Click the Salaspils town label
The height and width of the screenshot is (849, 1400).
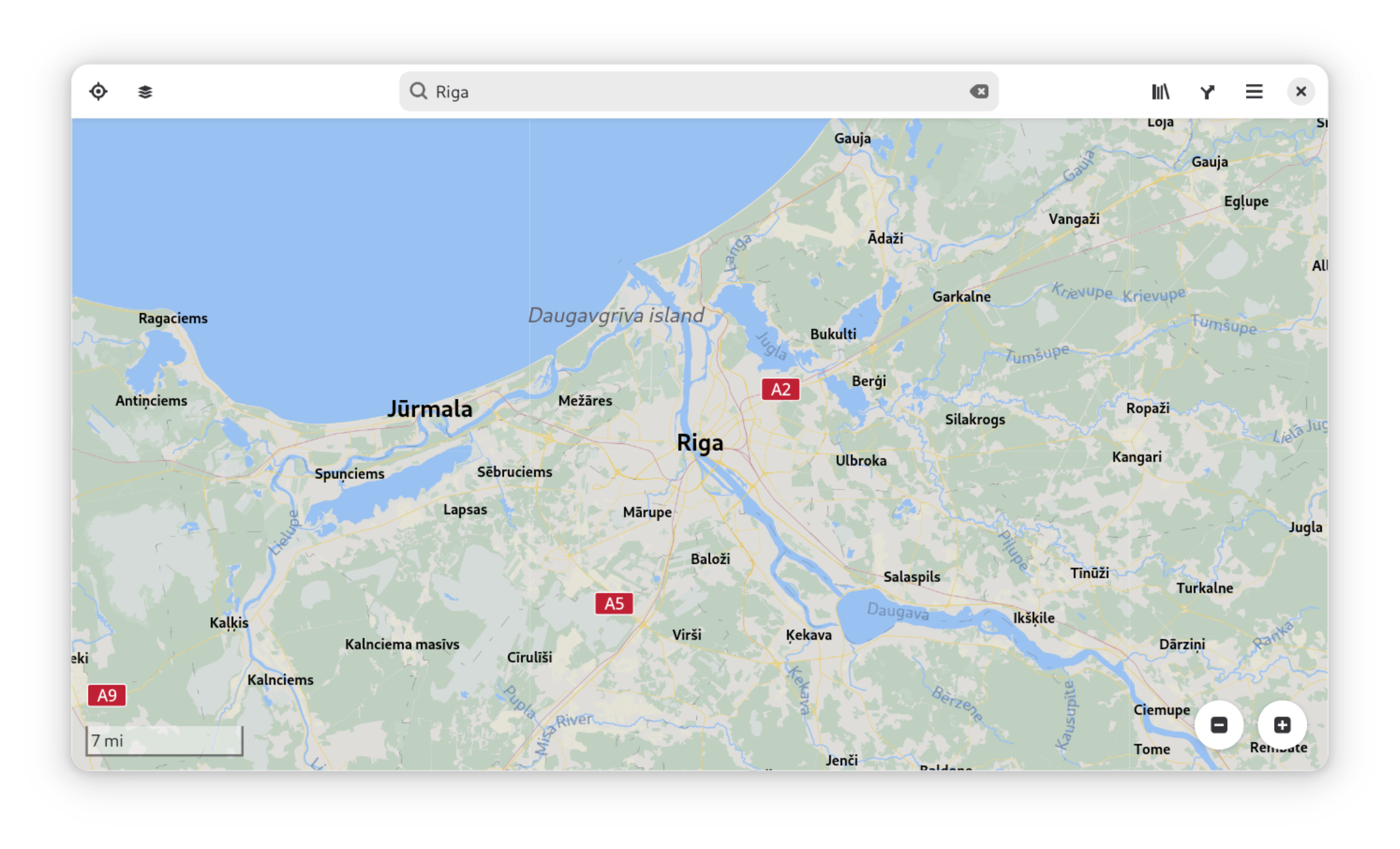[911, 577]
